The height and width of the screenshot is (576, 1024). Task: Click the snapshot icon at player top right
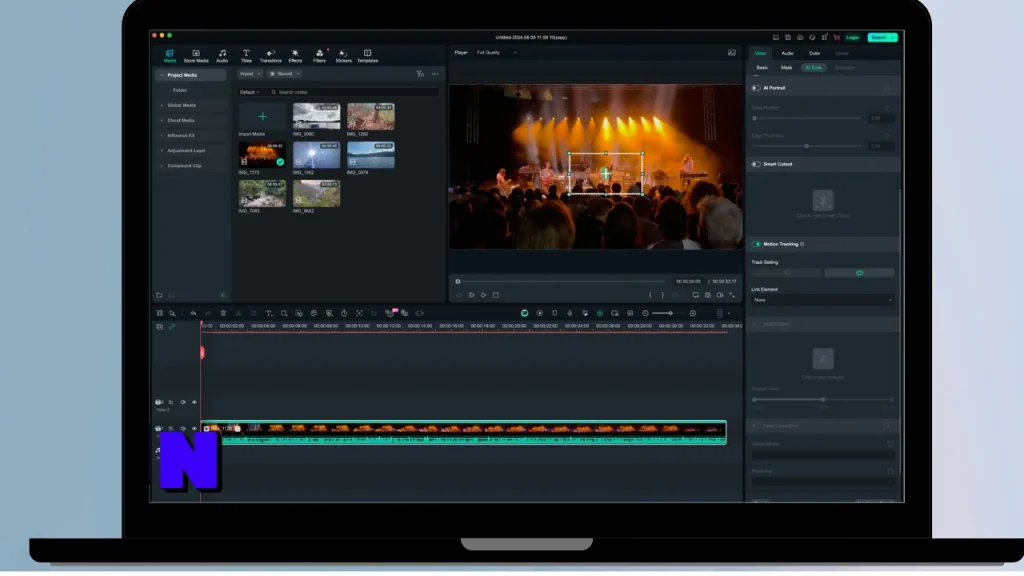coord(732,52)
